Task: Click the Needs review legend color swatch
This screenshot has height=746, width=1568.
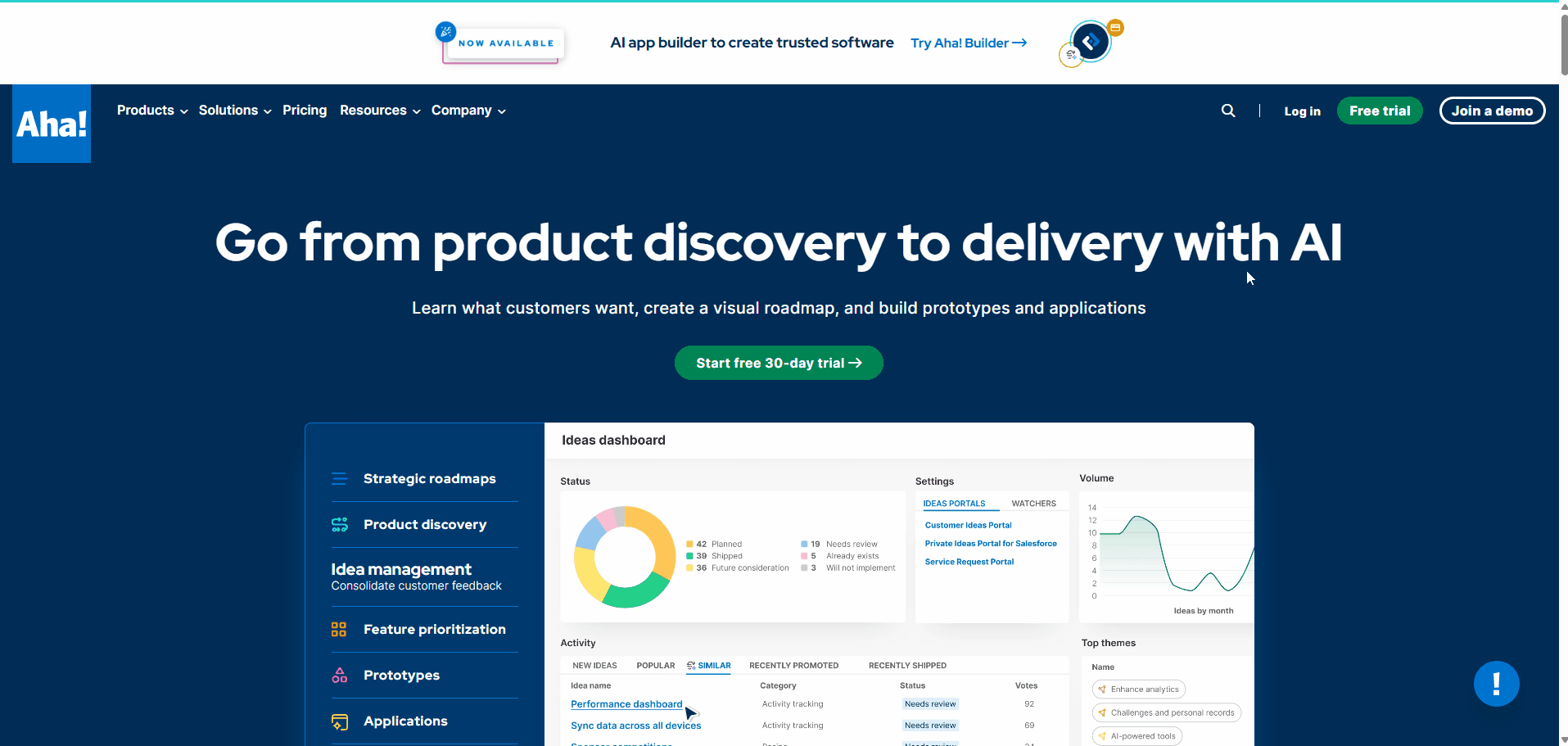Action: point(804,545)
